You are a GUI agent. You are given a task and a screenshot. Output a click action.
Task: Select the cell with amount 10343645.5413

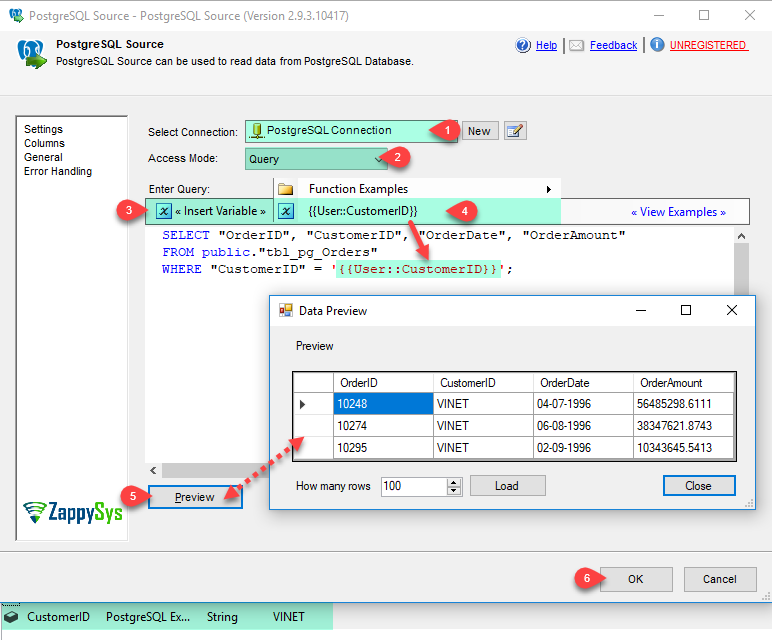coord(684,448)
